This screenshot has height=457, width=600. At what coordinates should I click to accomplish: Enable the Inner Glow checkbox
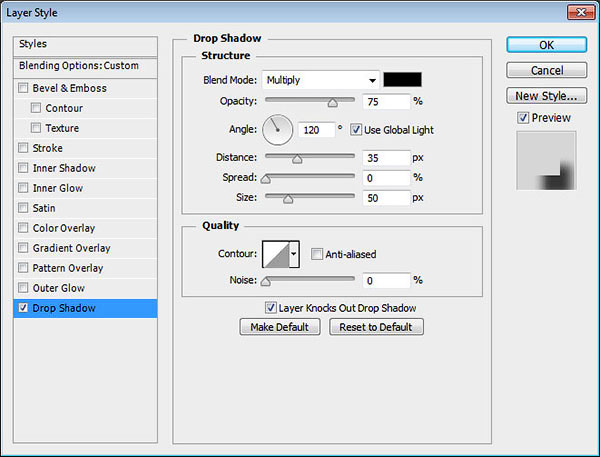click(23, 188)
